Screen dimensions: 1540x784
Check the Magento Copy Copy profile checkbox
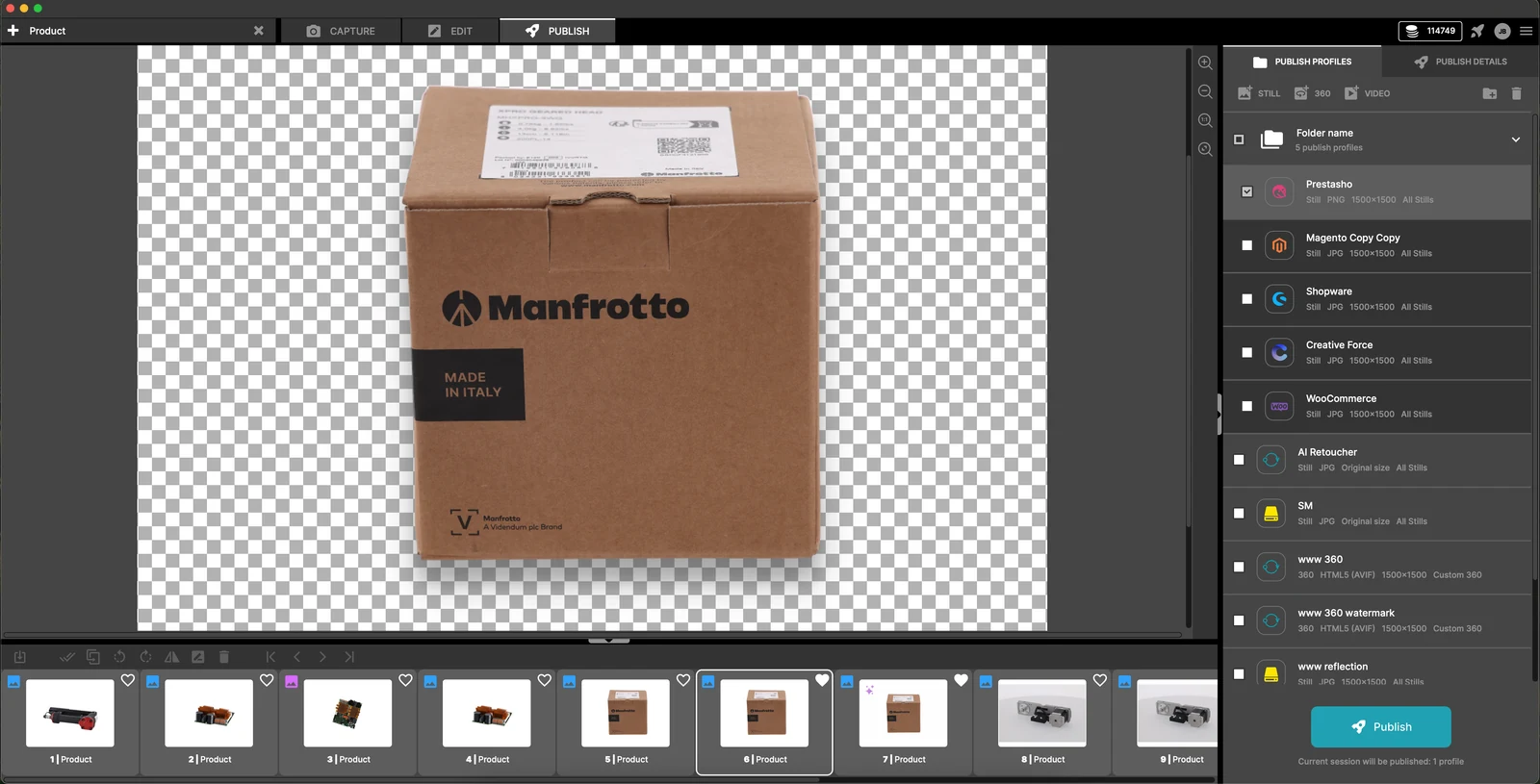point(1247,245)
